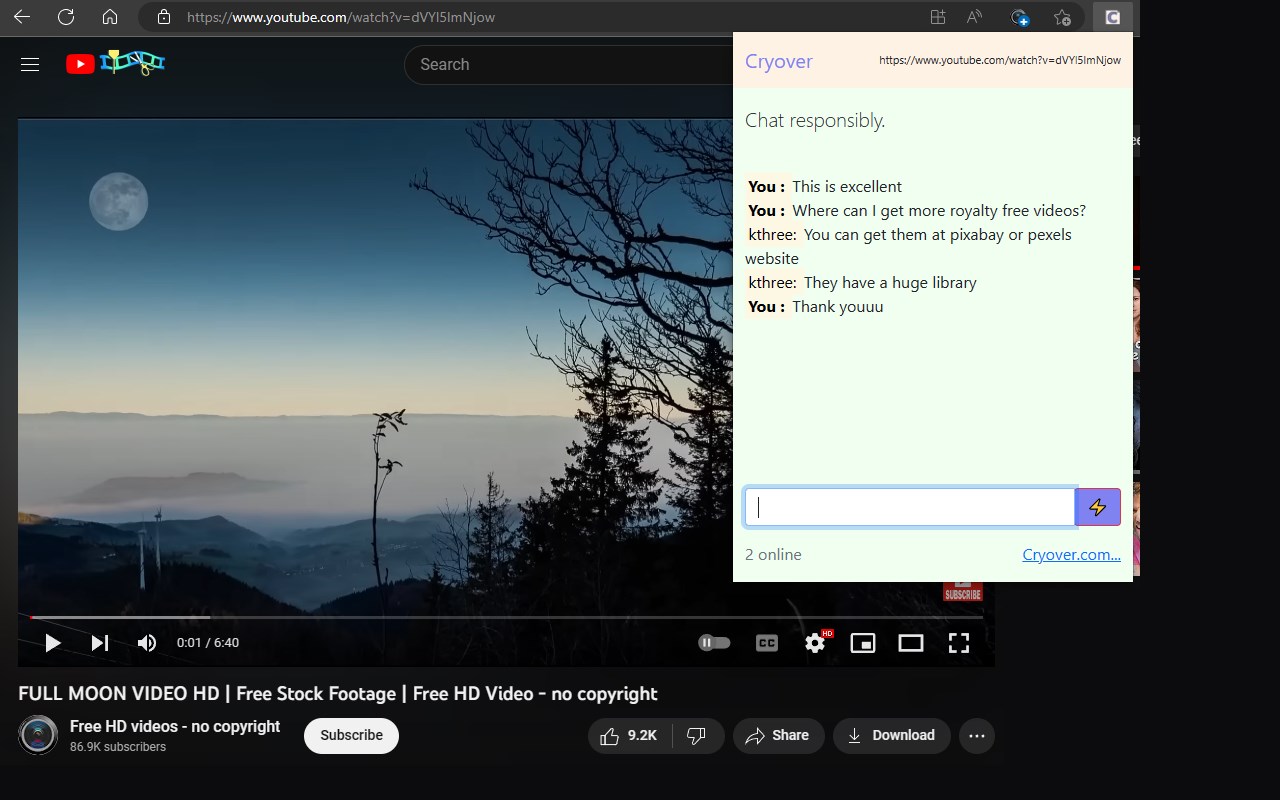
Task: Toggle the Cryover extension toolbar icon
Action: tap(1112, 17)
